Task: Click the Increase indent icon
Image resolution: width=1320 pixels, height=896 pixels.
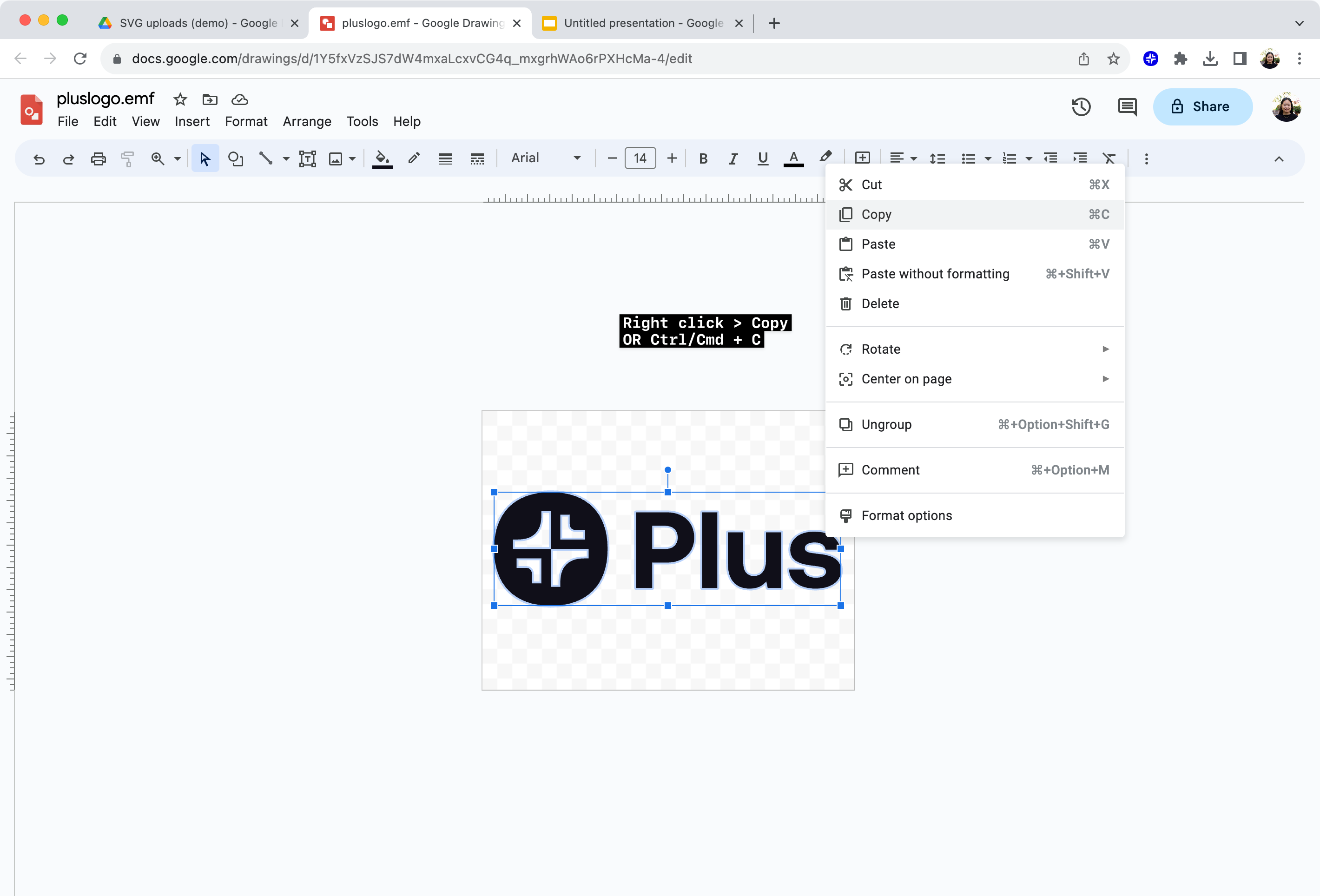Action: [x=1080, y=158]
